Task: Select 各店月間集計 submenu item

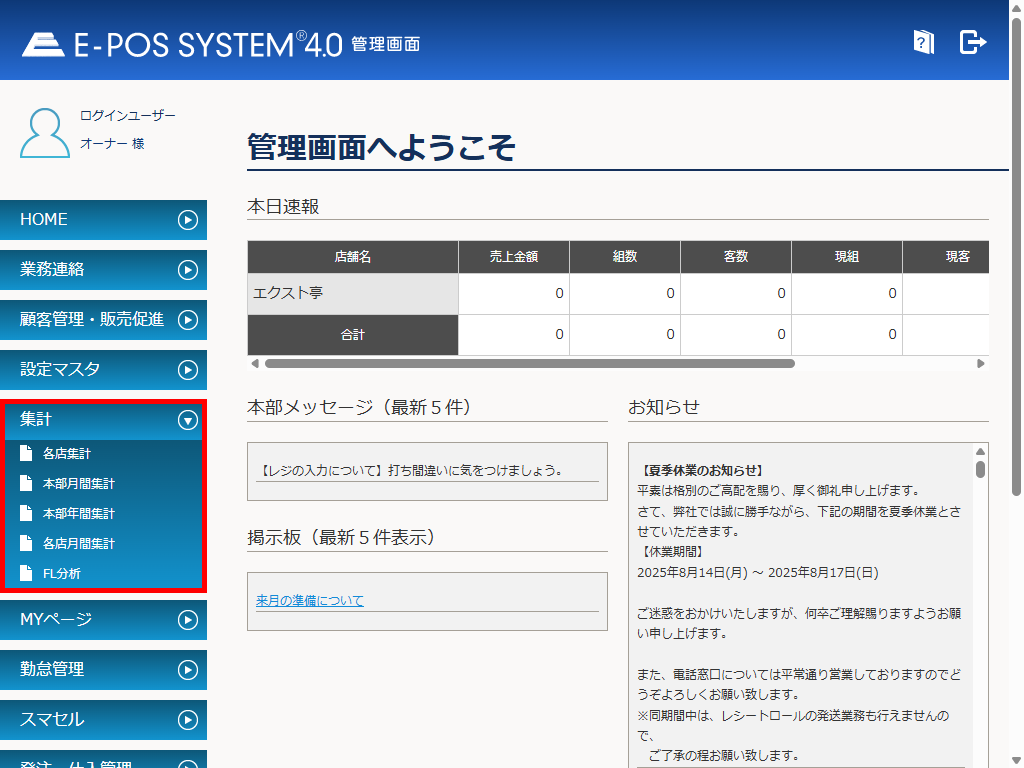Action: click(x=79, y=544)
